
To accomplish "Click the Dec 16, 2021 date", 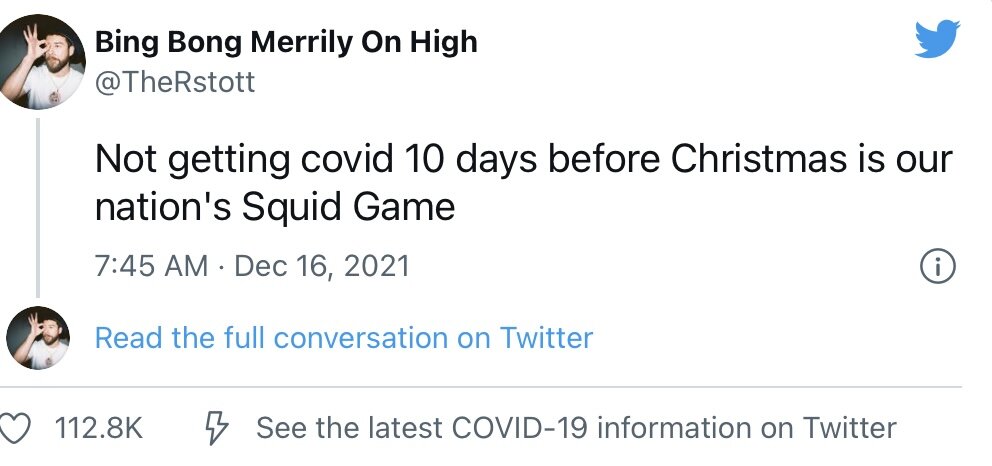I will (322, 266).
